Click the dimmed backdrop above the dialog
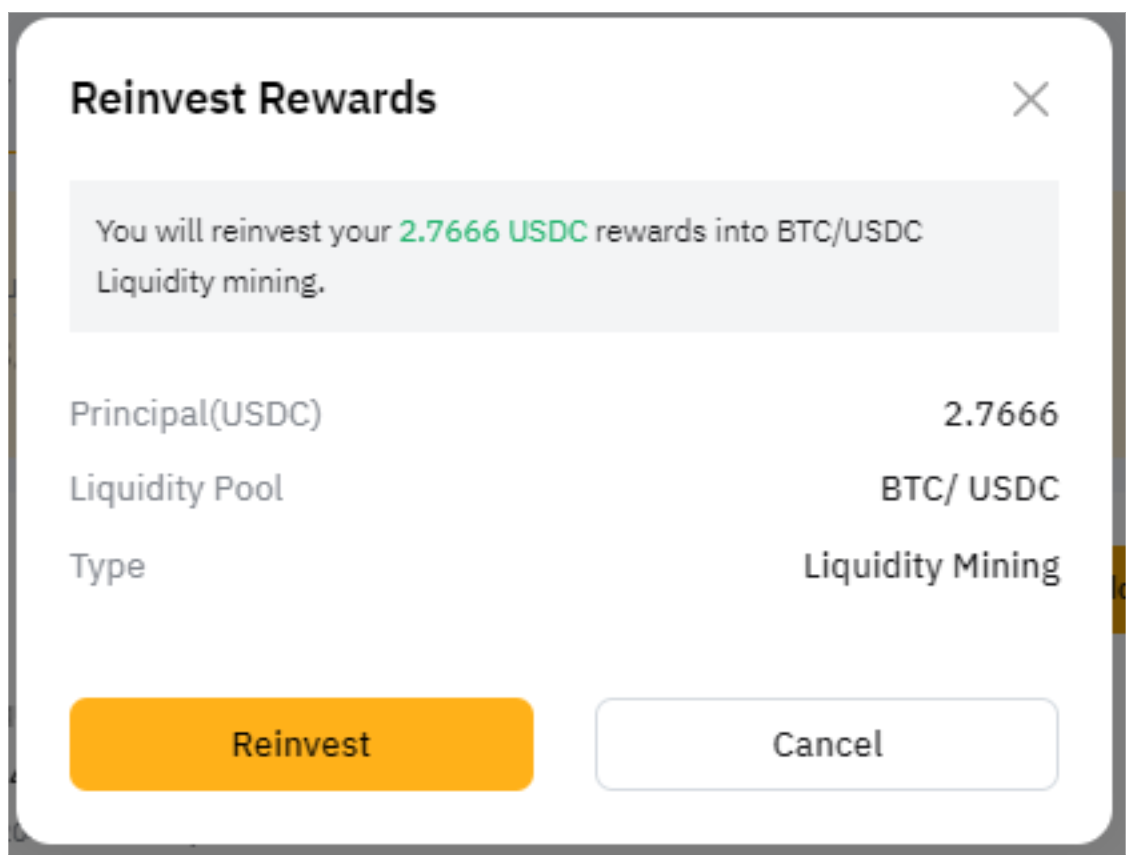Viewport: 1132px width, 862px height. (x=566, y=7)
